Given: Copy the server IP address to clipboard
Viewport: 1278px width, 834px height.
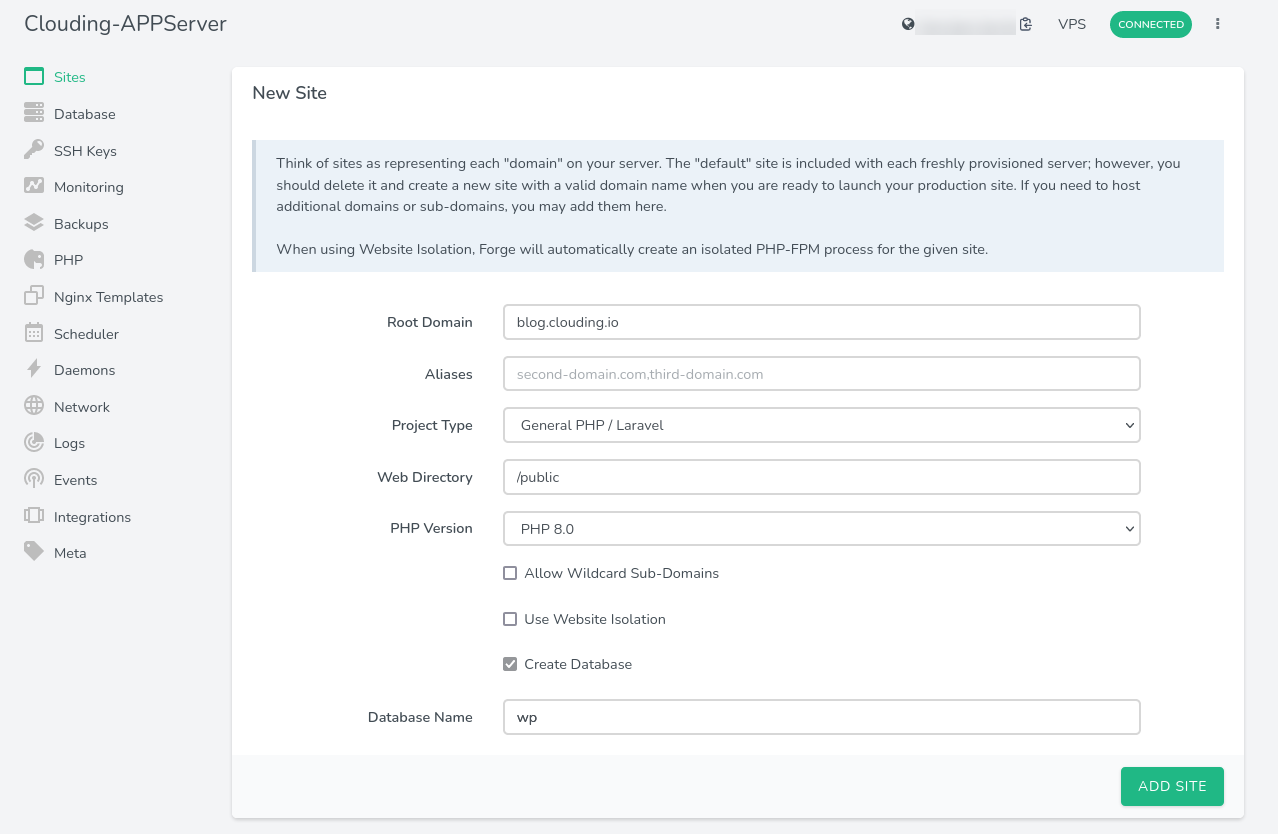Looking at the screenshot, I should (x=1025, y=25).
